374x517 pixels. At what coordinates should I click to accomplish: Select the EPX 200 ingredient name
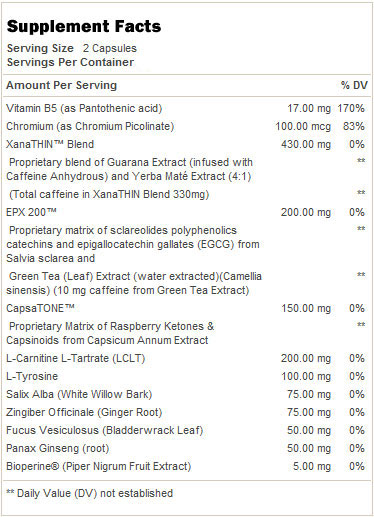[31, 212]
